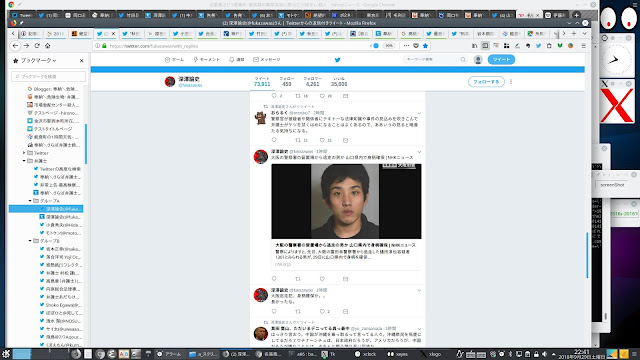Select the いいね 35,806 profile tab
The height and width of the screenshot is (360, 640).
(339, 82)
